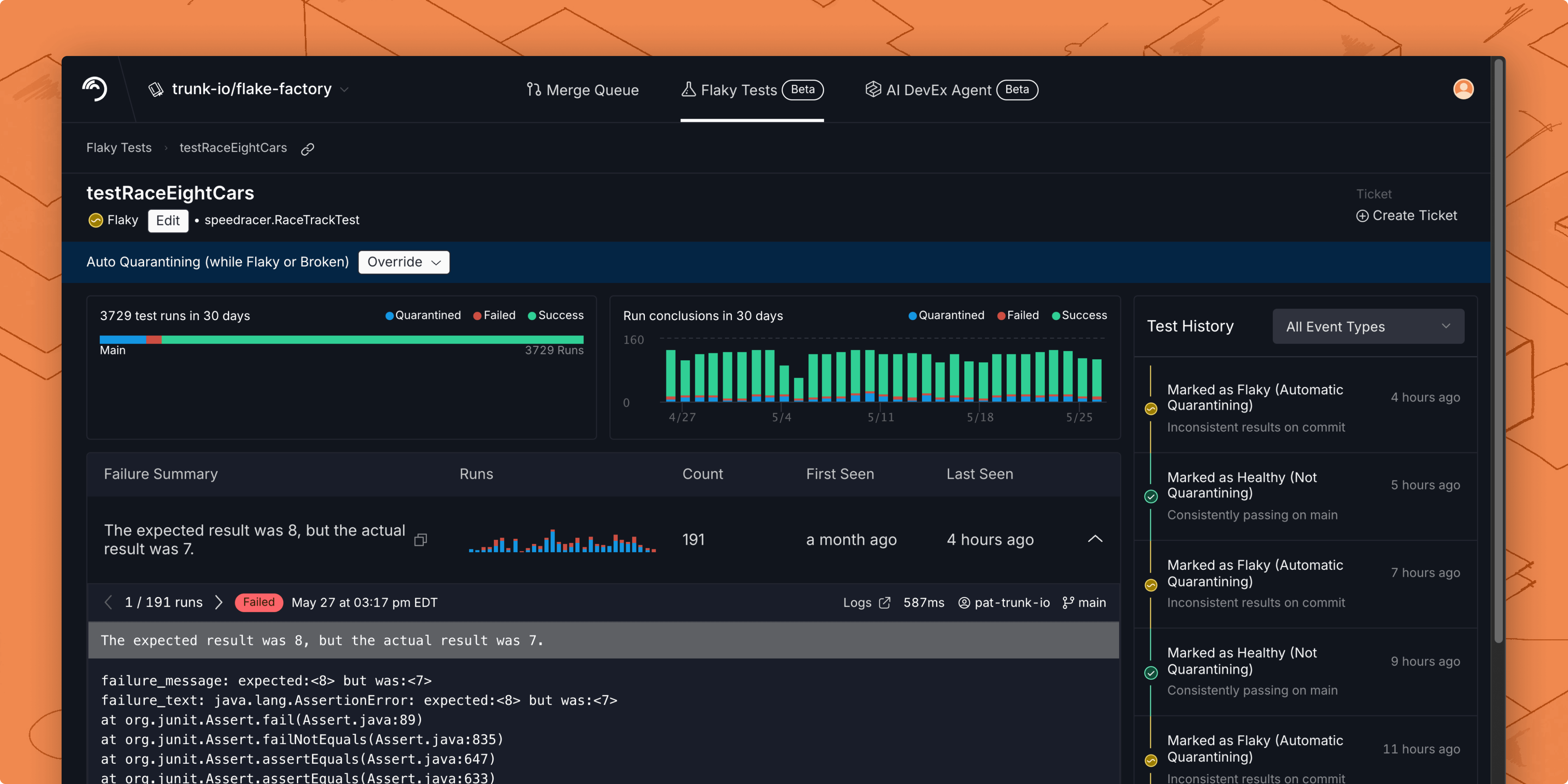Image resolution: width=1568 pixels, height=784 pixels.
Task: Open the Logs link
Action: pyautogui.click(x=867, y=603)
